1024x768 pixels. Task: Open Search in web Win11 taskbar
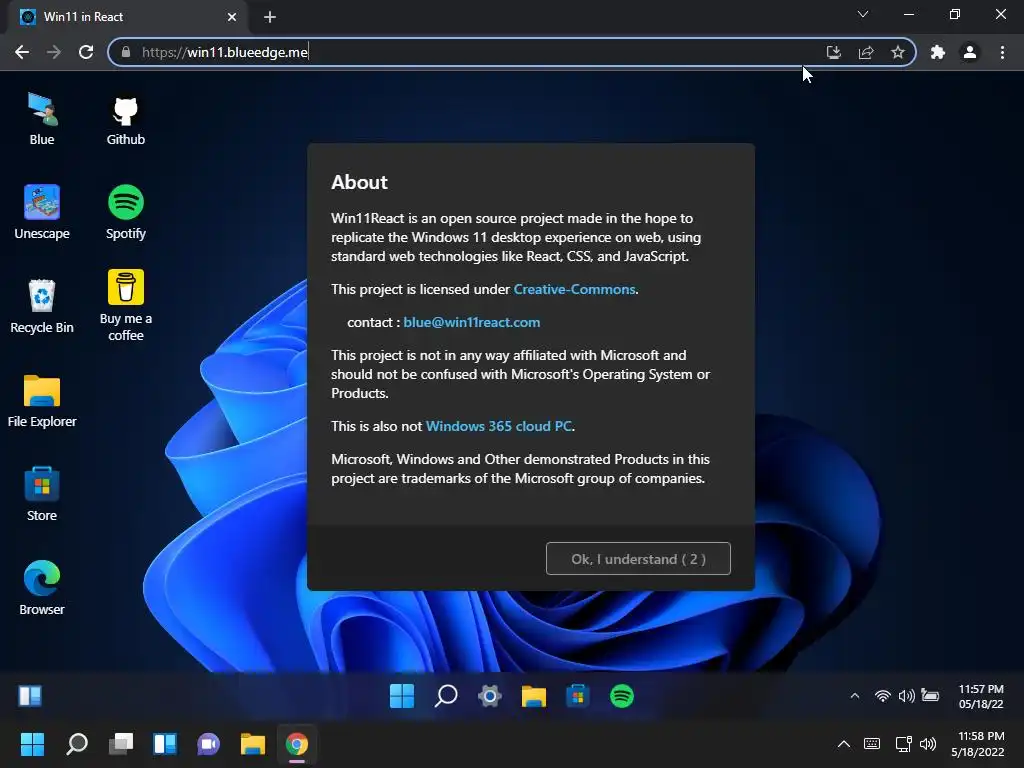point(446,696)
